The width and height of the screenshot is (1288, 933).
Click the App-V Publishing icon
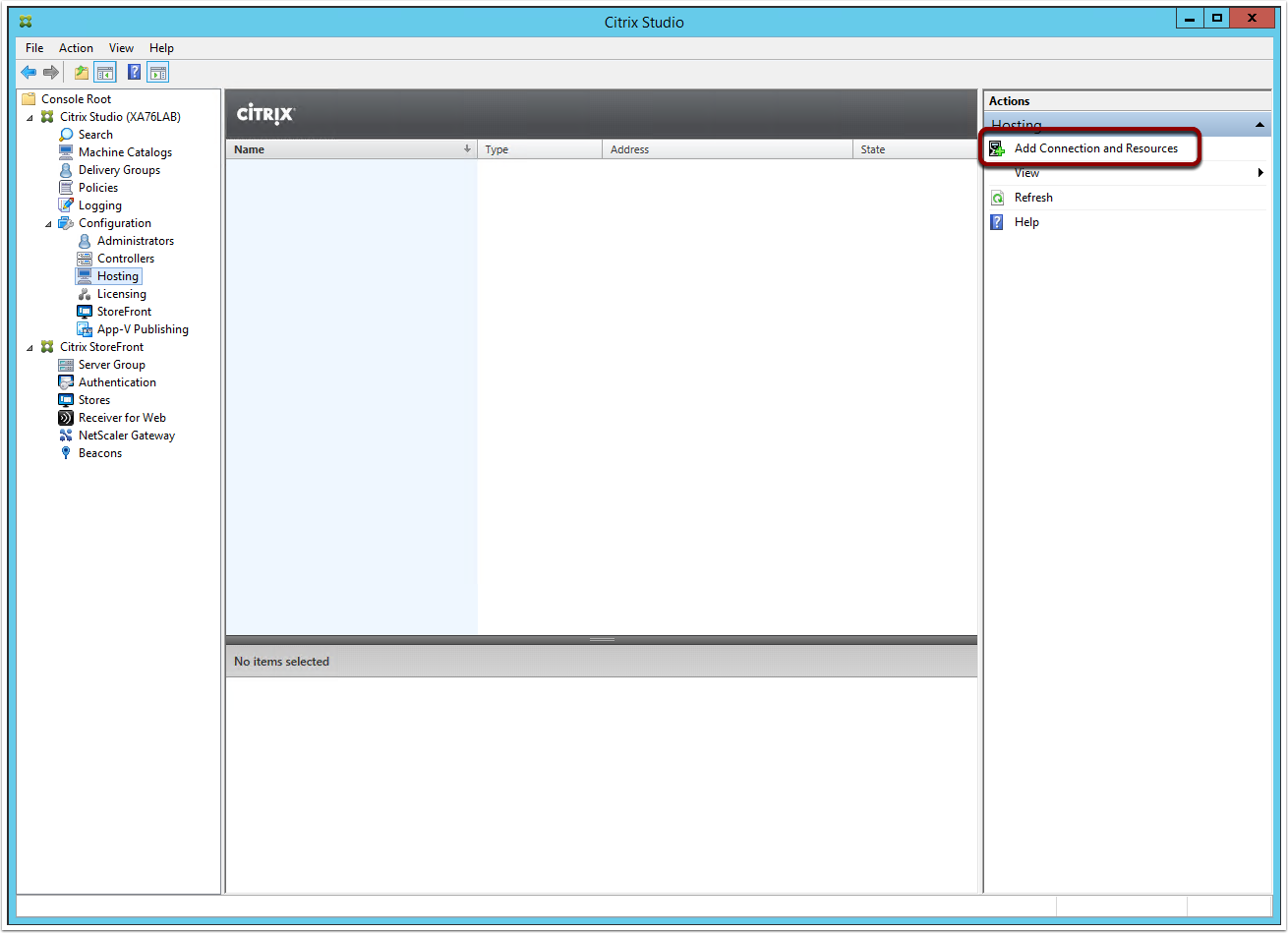pyautogui.click(x=85, y=329)
